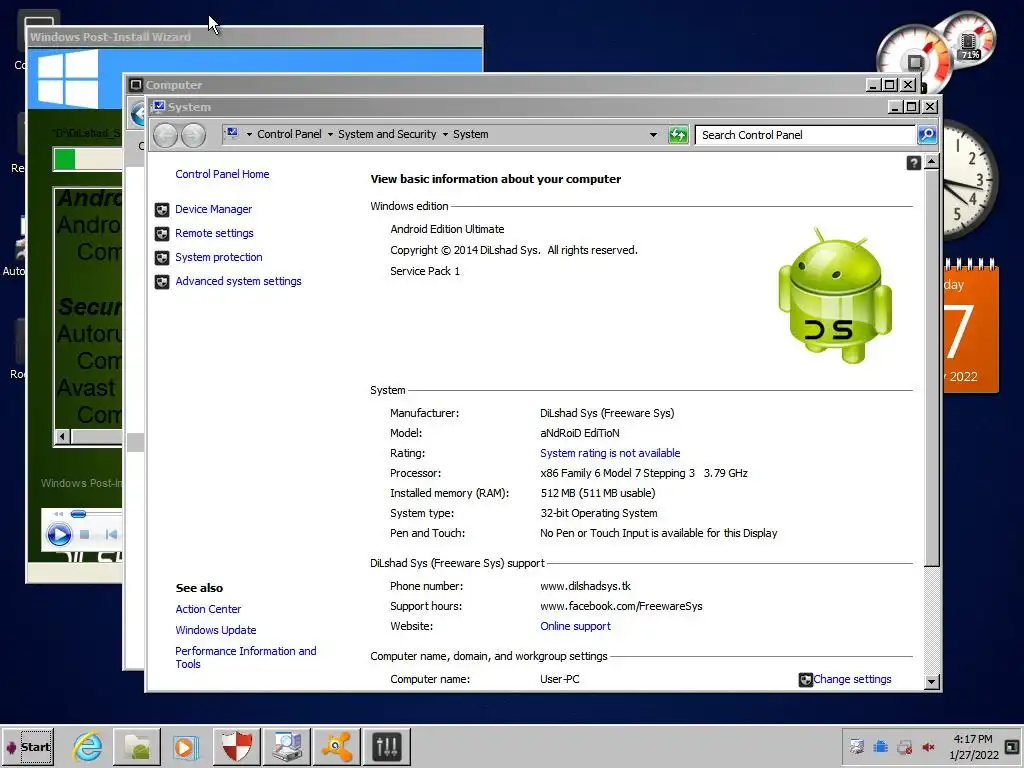Click System rating is not available

[610, 453]
